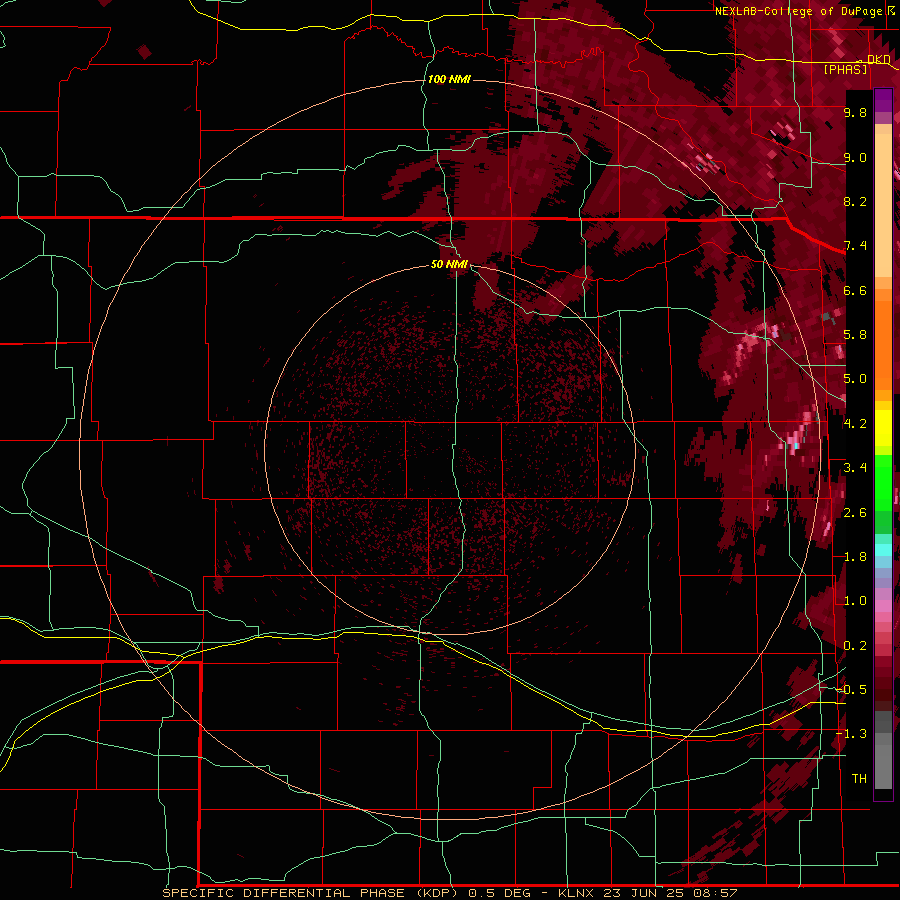Click the purple top segment of the color bar
The height and width of the screenshot is (900, 900).
pos(883,100)
